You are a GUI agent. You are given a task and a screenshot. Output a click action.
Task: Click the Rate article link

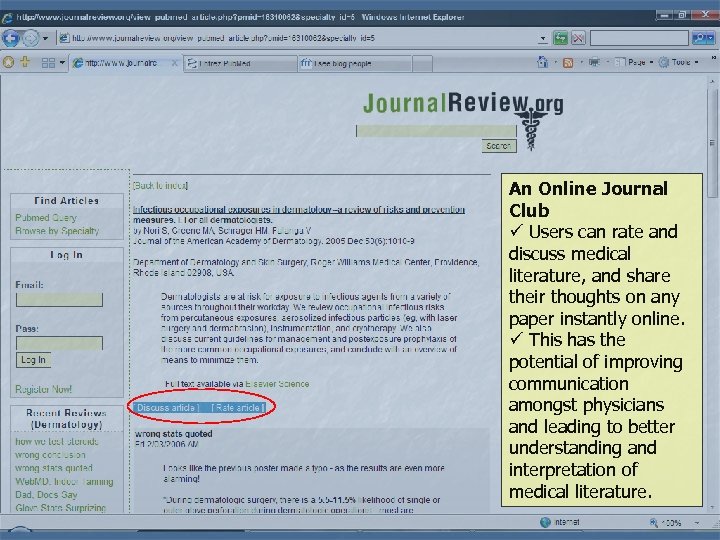238,407
